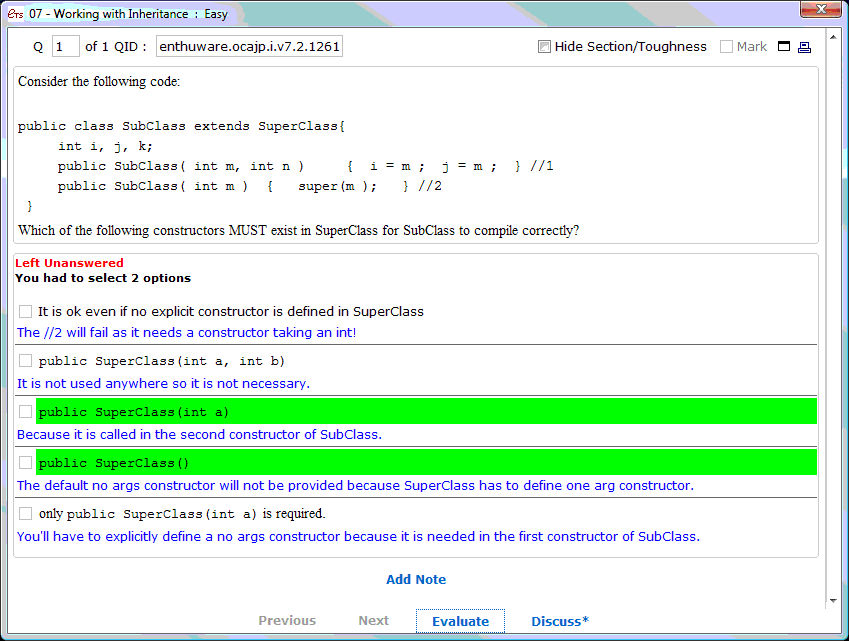This screenshot has height=641, width=849.
Task: Check the highlighted SuperClass(int a) option
Action: pyautogui.click(x=26, y=411)
